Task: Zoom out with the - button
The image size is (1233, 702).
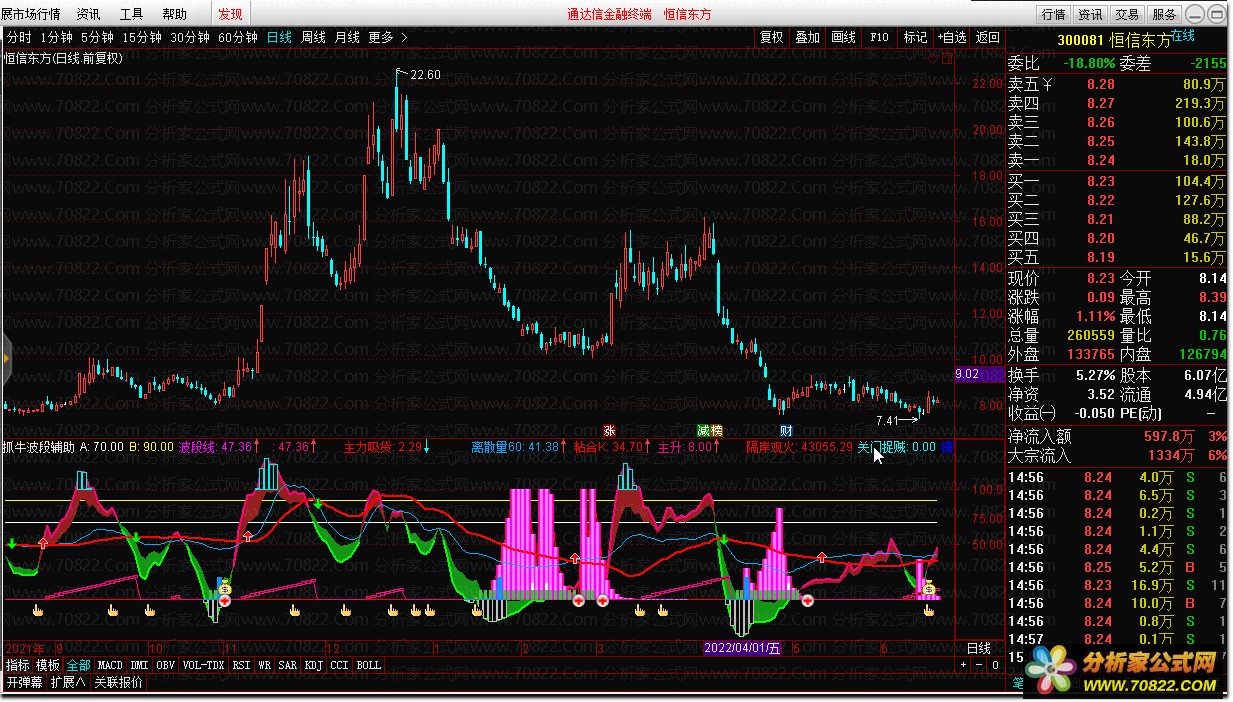Action: [979, 665]
